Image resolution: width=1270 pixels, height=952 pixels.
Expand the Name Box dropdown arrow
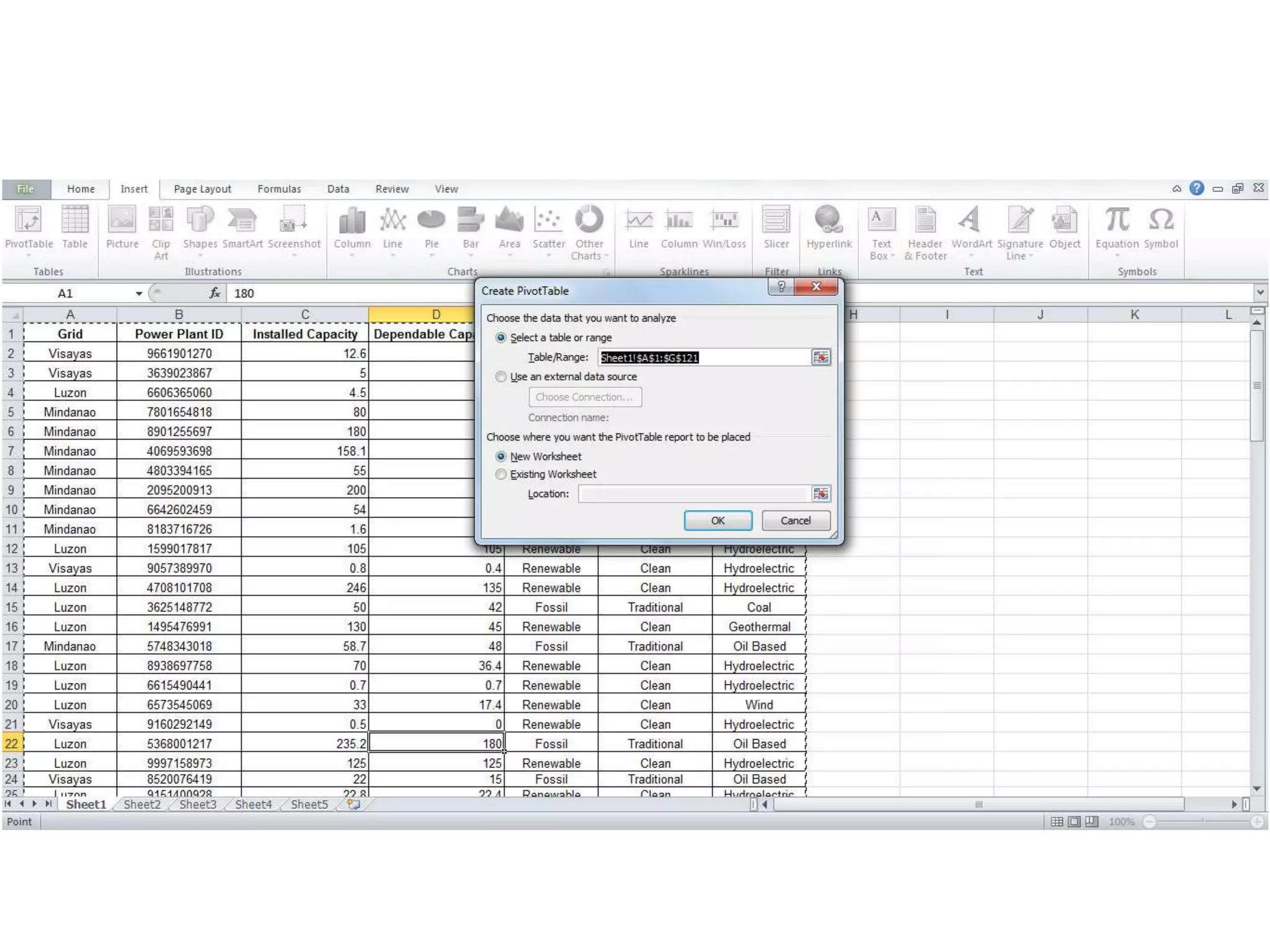click(139, 293)
